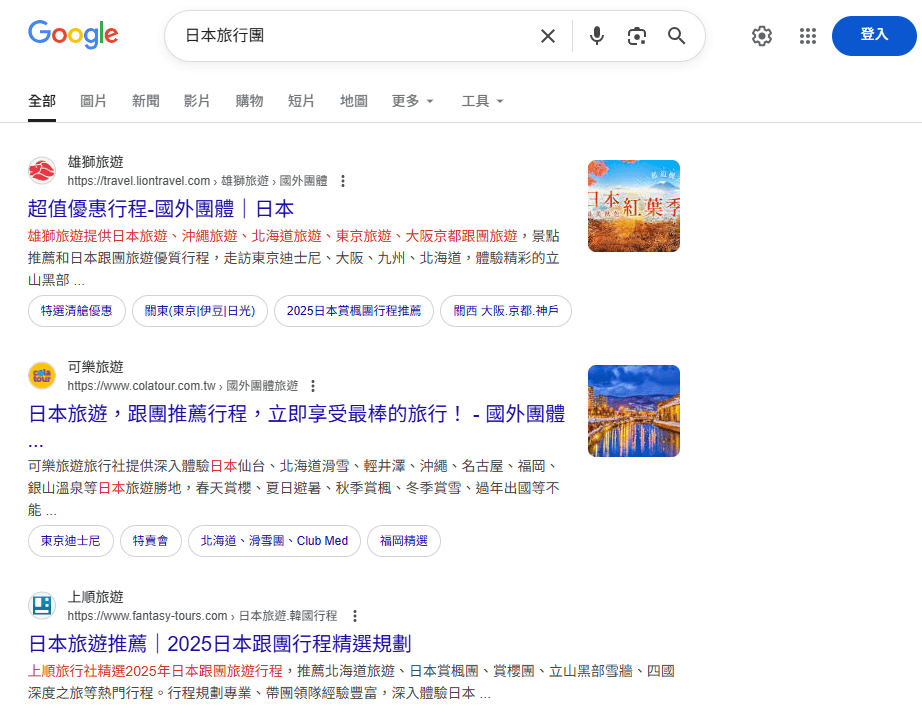Select the 2025日本賞楓團行程推薦 chip
The width and height of the screenshot is (922, 718).
pyautogui.click(x=354, y=311)
